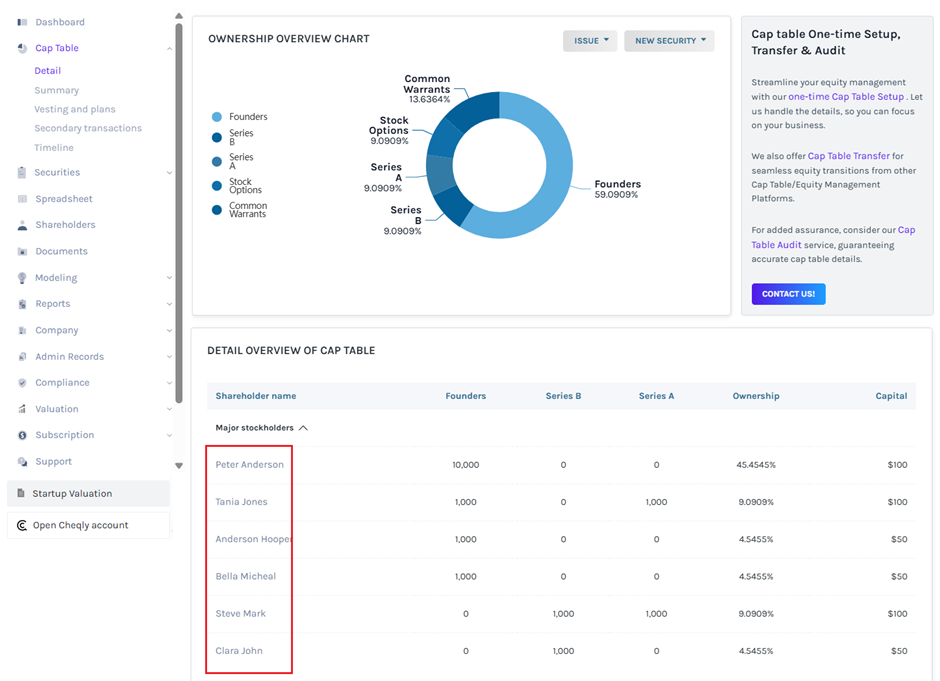Go to Vesting and plans

pos(75,110)
